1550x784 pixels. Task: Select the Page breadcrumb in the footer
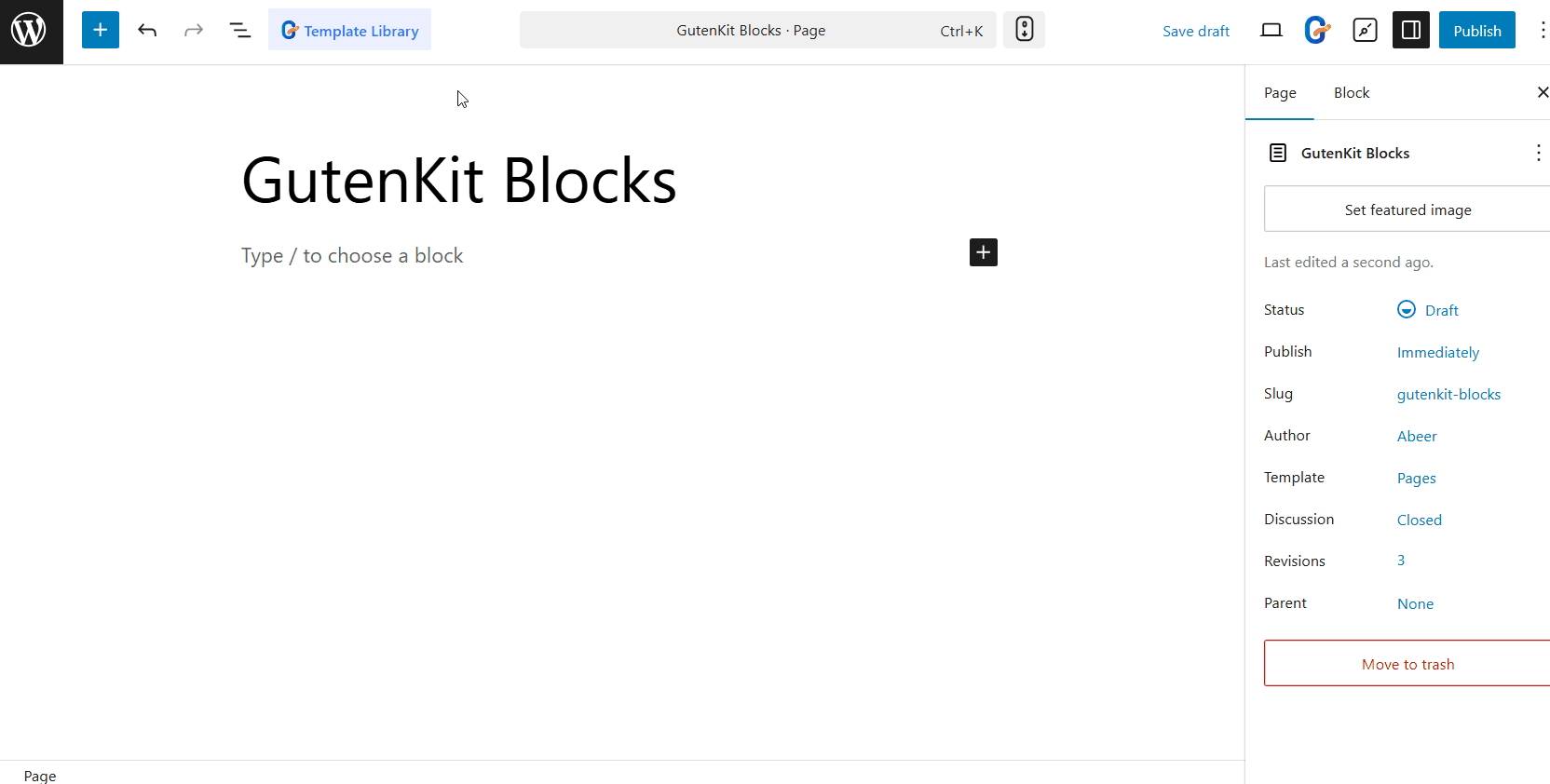40,776
